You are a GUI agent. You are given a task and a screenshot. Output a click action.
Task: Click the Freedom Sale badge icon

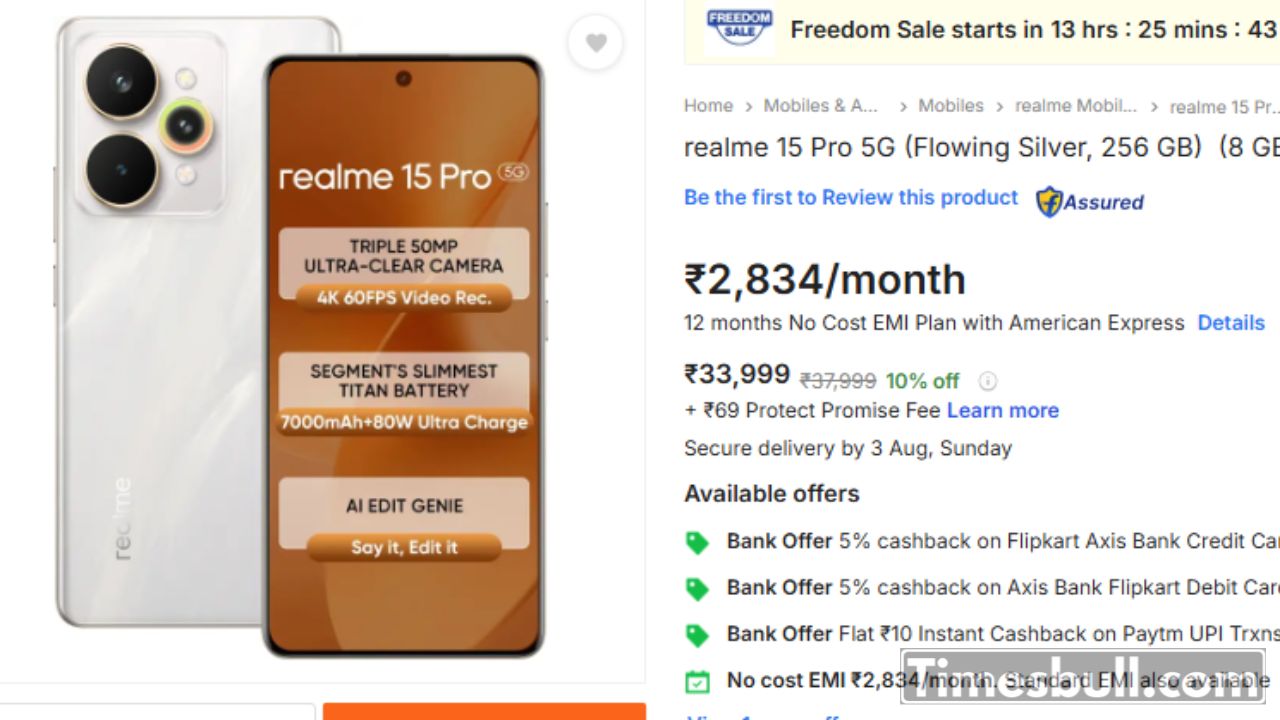(739, 27)
